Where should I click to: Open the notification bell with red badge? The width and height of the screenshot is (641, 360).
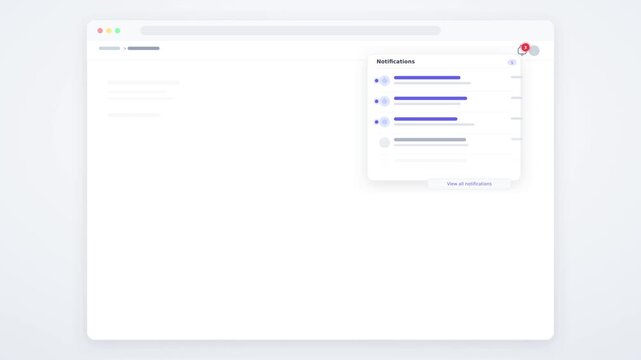pos(522,50)
